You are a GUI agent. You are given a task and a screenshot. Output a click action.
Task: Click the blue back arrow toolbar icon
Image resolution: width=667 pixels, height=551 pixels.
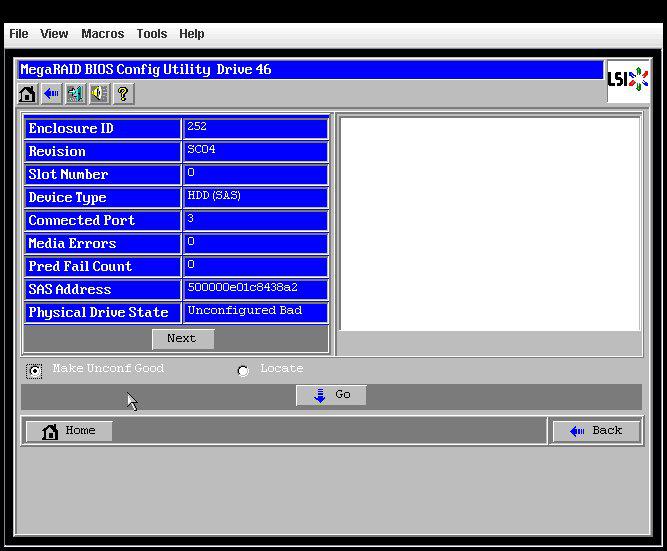pos(51,94)
